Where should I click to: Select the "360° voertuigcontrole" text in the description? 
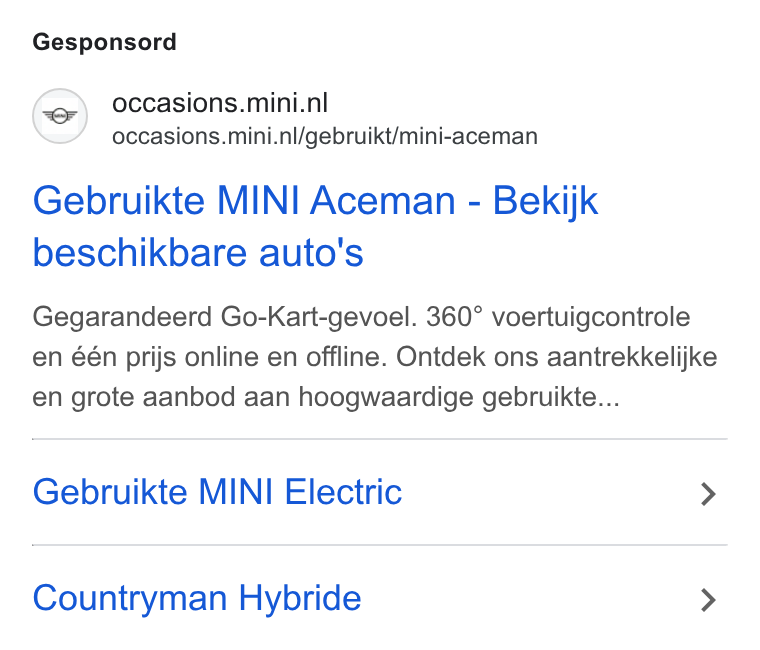[x=558, y=317]
